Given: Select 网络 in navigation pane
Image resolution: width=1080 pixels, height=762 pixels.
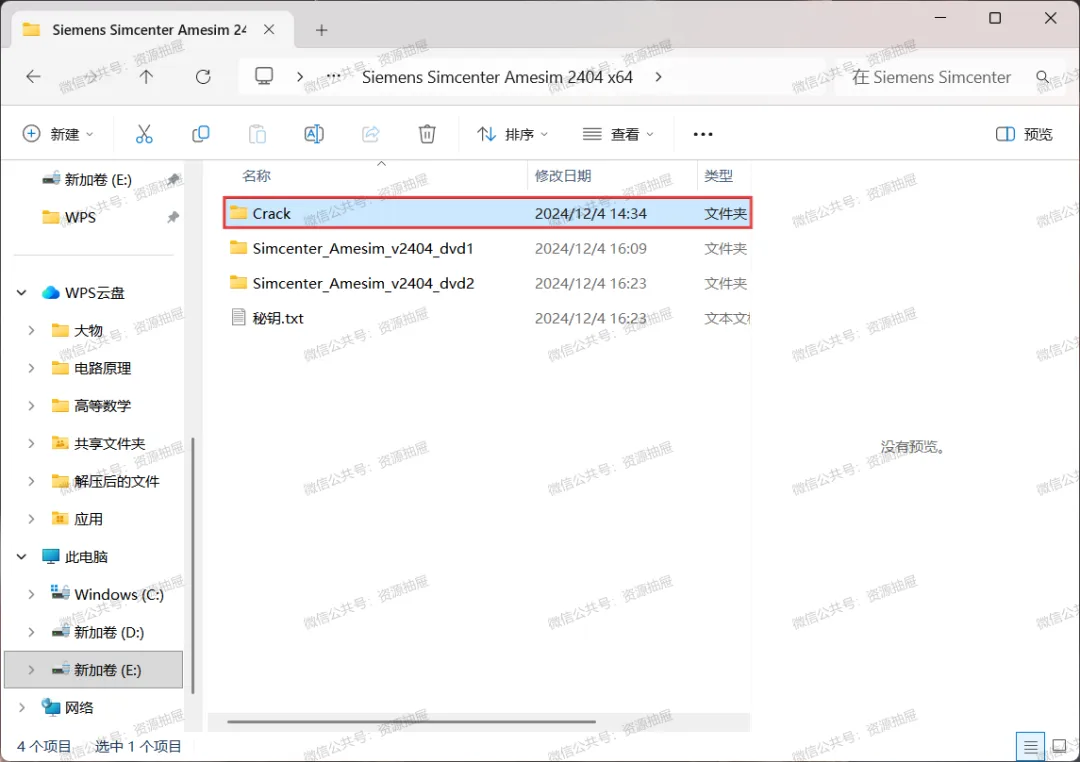Looking at the screenshot, I should (x=79, y=708).
